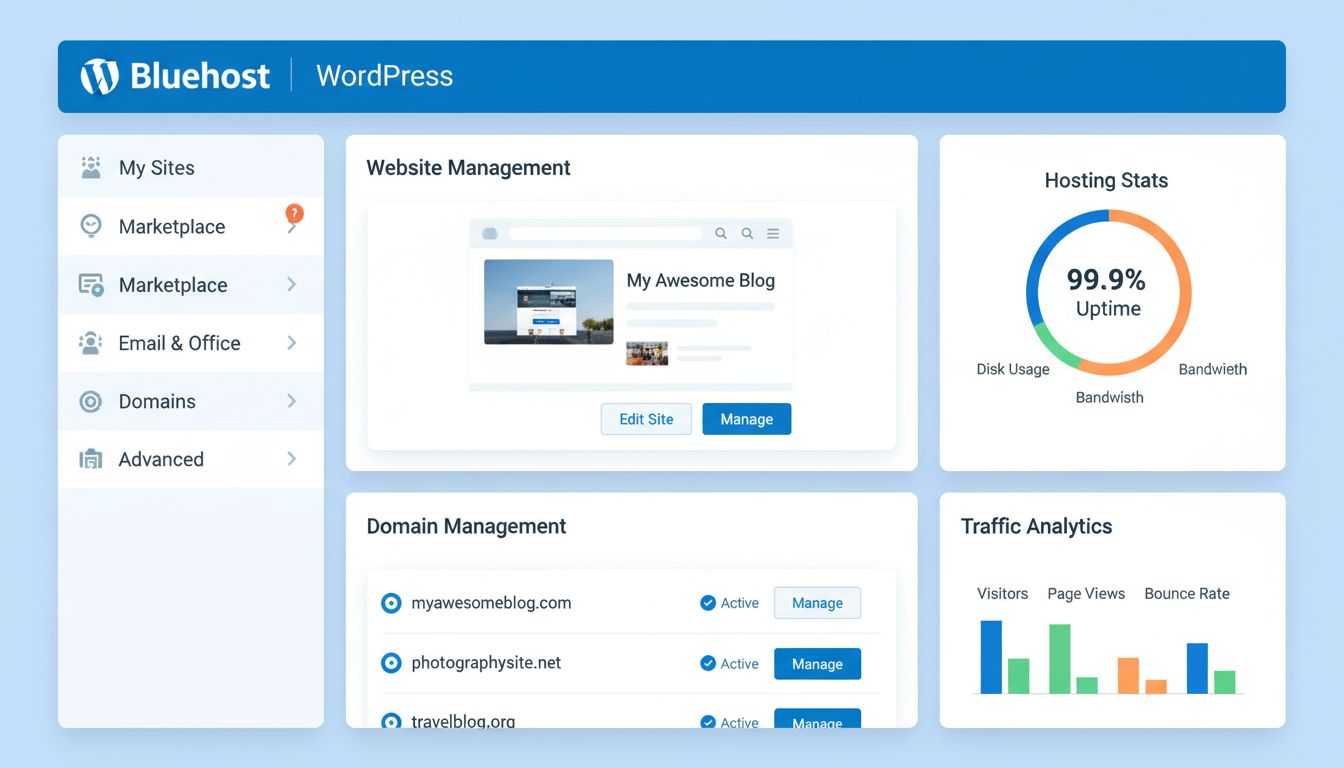This screenshot has width=1344, height=768.
Task: Click the Active checkmark icon for myawesomeblog.com
Action: pyautogui.click(x=708, y=603)
